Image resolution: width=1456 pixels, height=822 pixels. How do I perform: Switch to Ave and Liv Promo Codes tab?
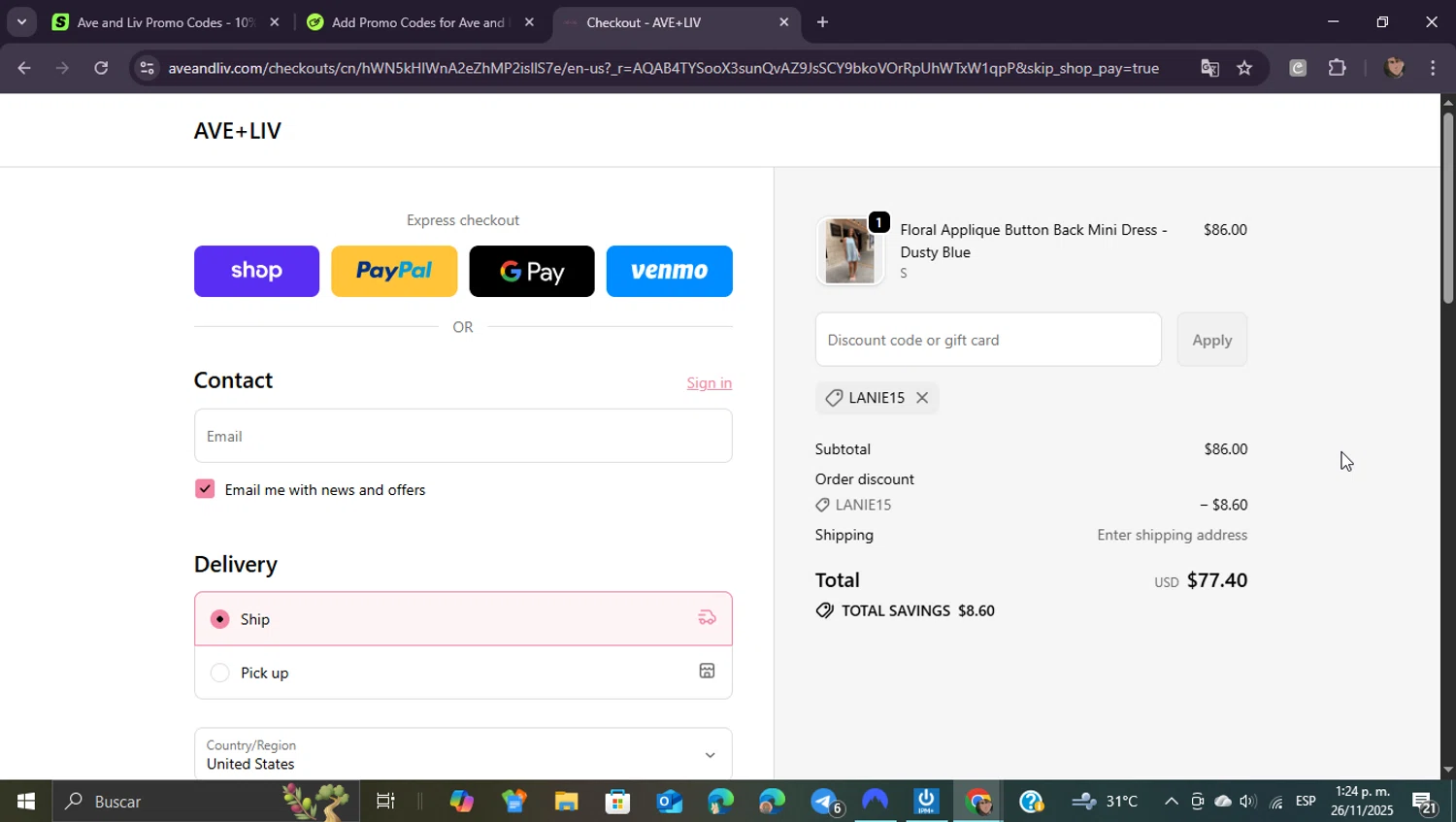coord(165,22)
